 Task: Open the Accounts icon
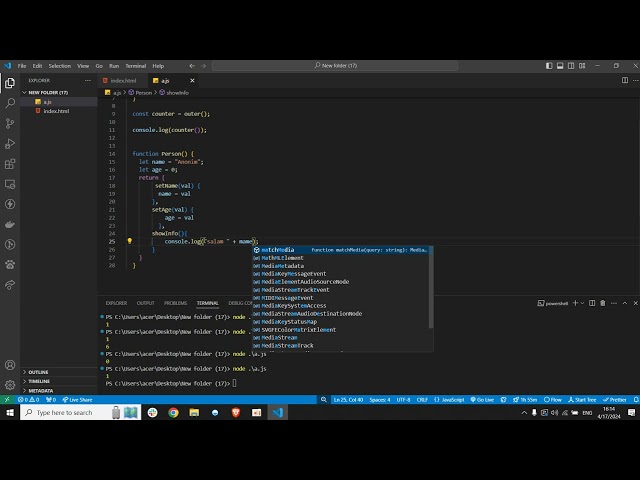tap(10, 365)
